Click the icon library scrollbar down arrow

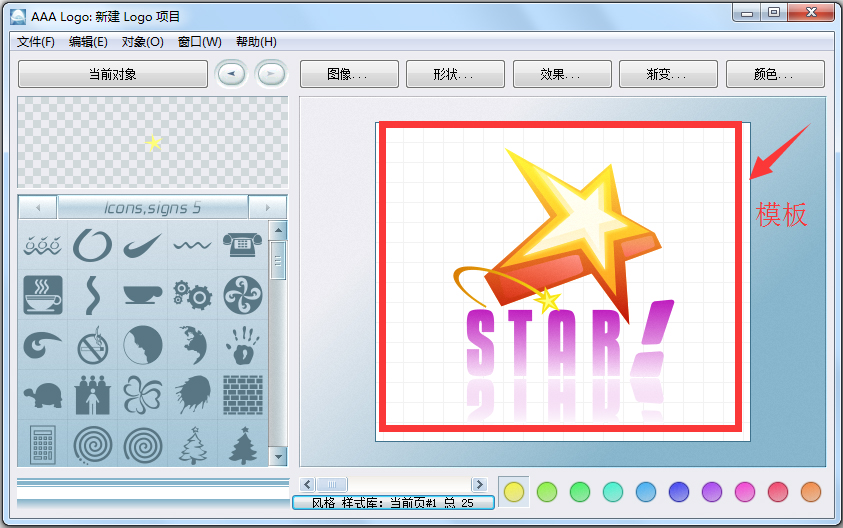point(278,458)
